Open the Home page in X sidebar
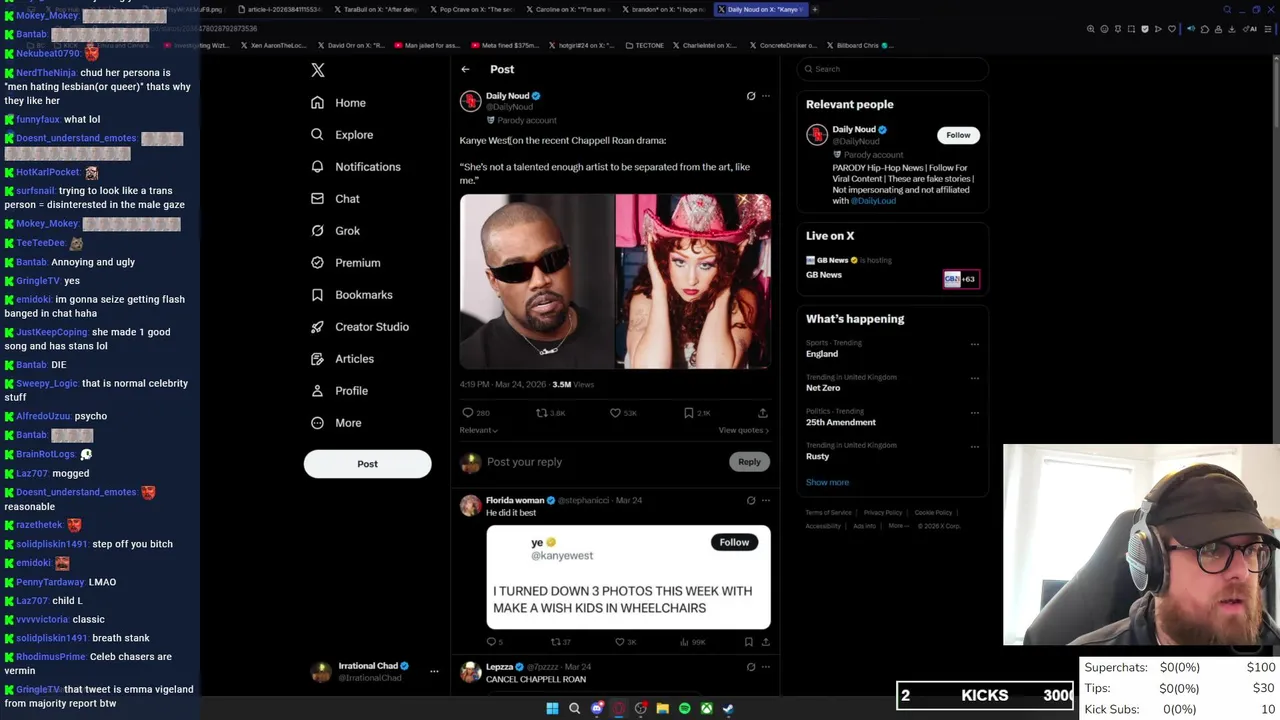 click(339, 103)
